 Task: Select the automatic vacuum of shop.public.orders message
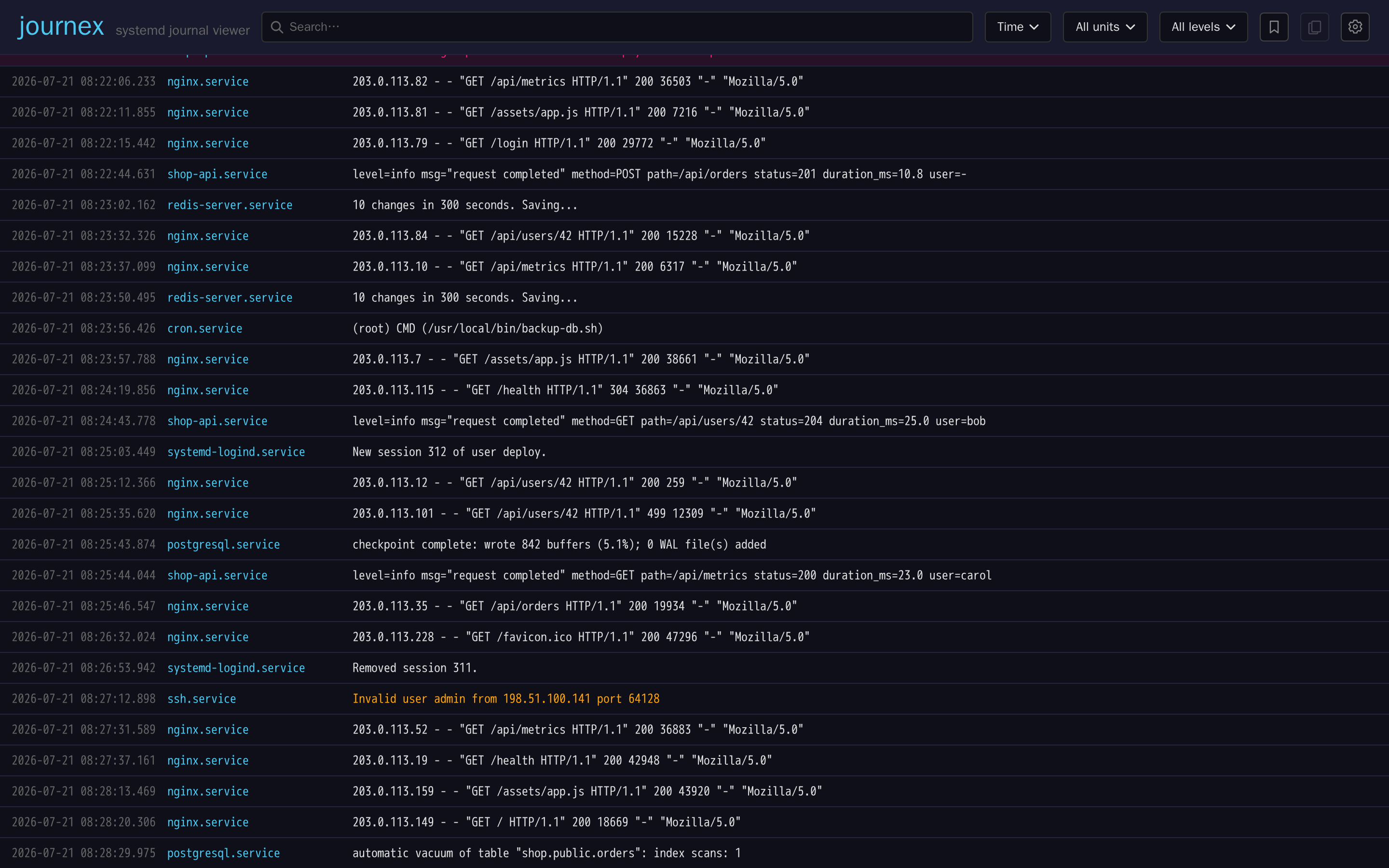[546, 853]
